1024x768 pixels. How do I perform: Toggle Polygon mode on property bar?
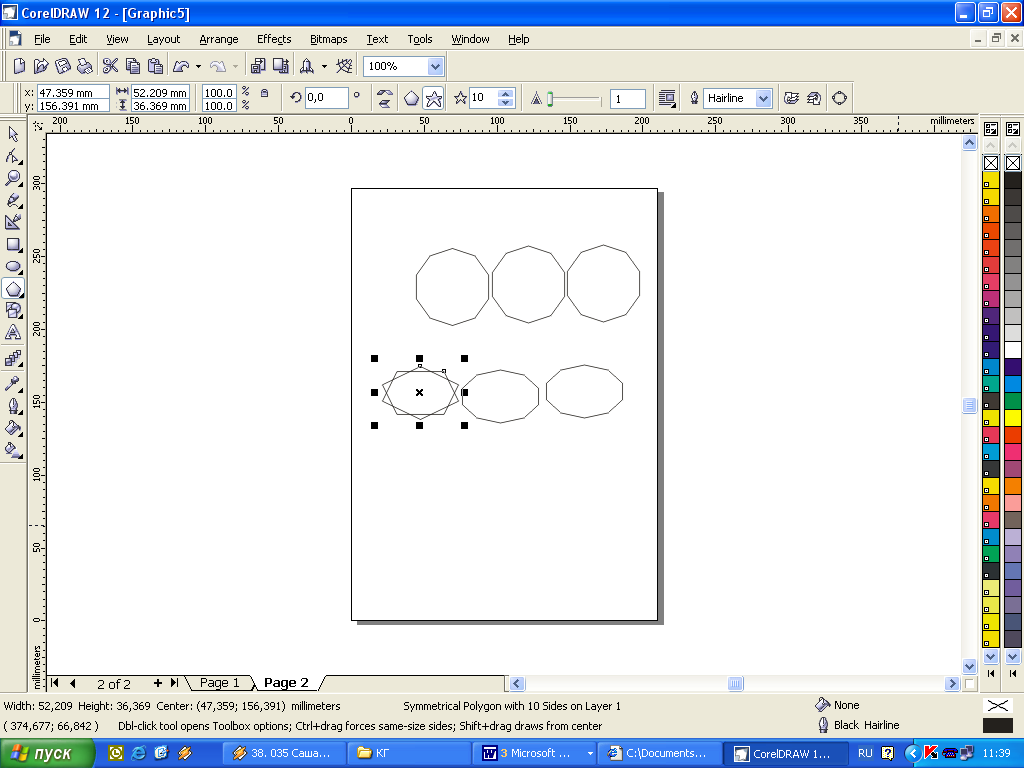coord(411,99)
